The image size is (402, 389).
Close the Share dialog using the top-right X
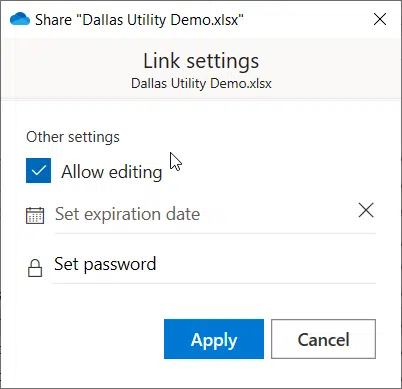380,19
